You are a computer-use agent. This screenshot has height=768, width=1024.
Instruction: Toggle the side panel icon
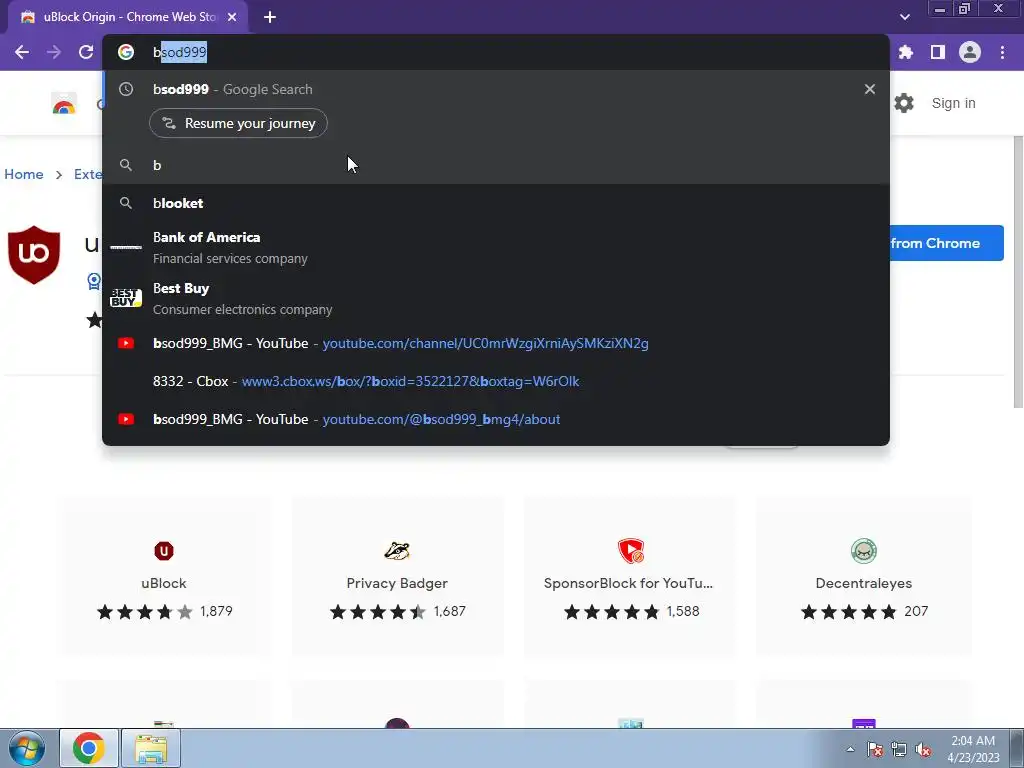(x=938, y=52)
